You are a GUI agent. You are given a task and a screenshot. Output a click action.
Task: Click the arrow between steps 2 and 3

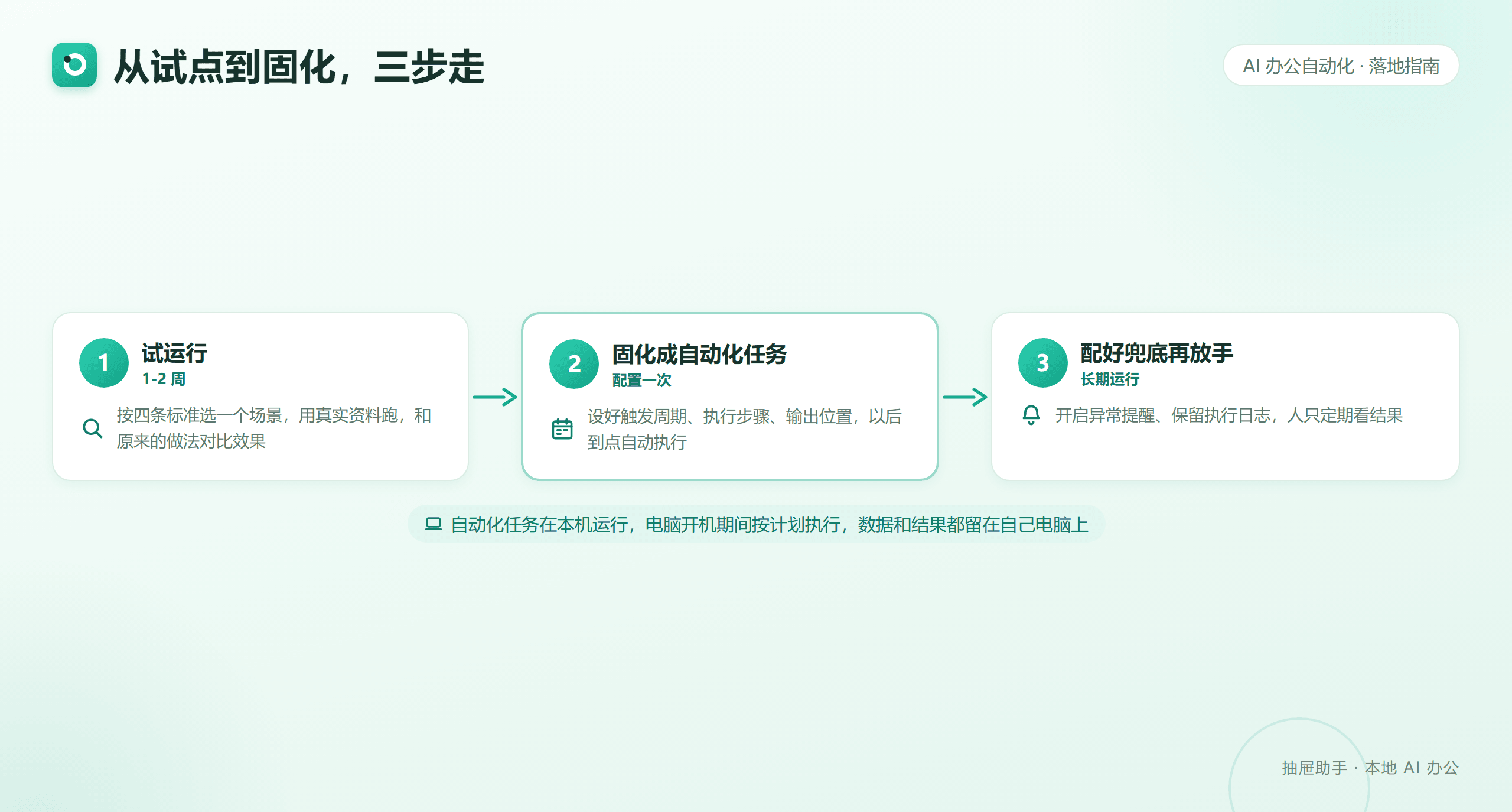tap(965, 397)
